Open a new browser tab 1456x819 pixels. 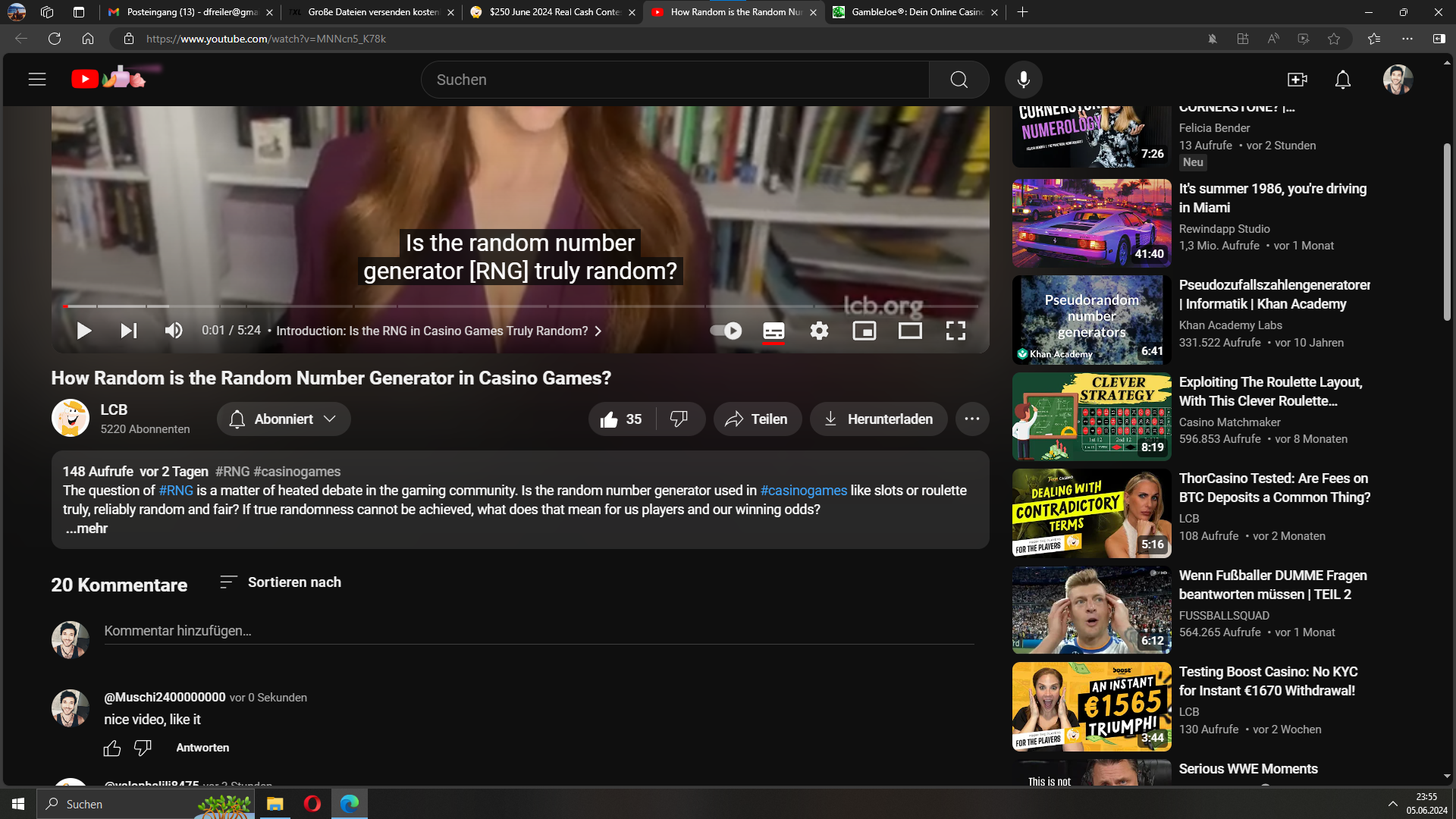coord(1022,12)
